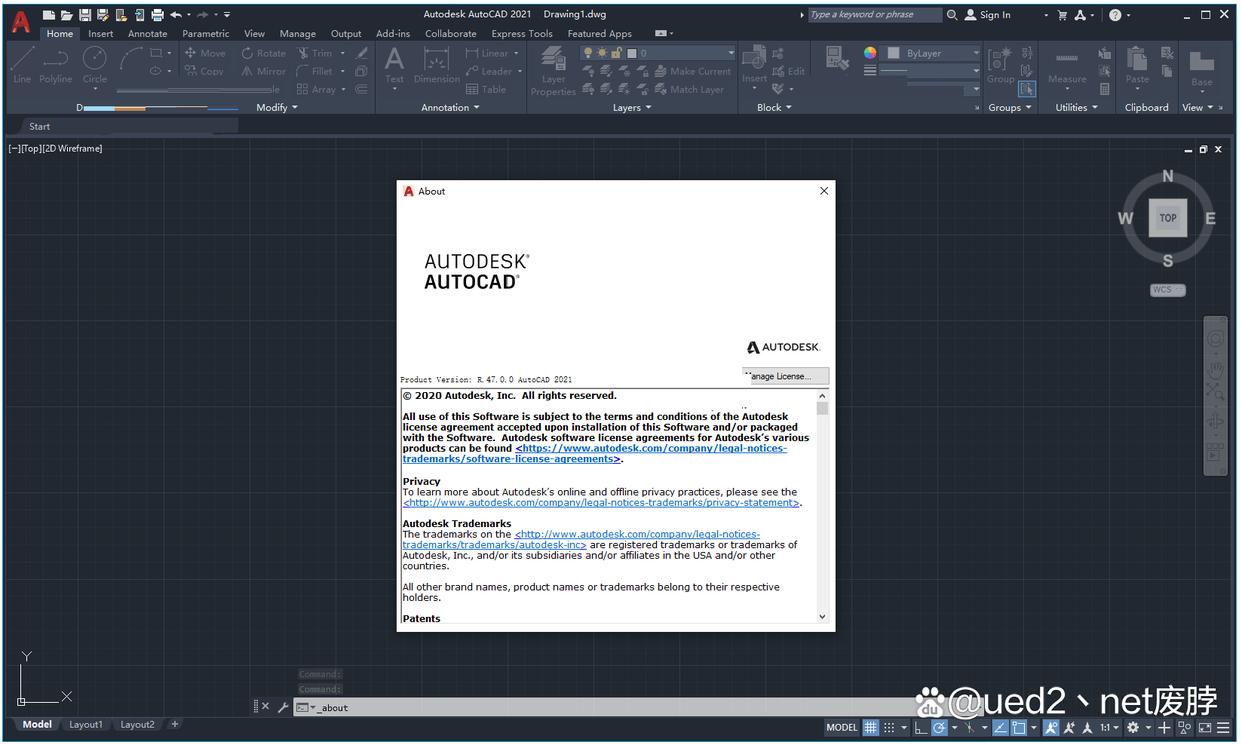Select the Mirror tool
The image size is (1242, 745).
pyautogui.click(x=264, y=71)
